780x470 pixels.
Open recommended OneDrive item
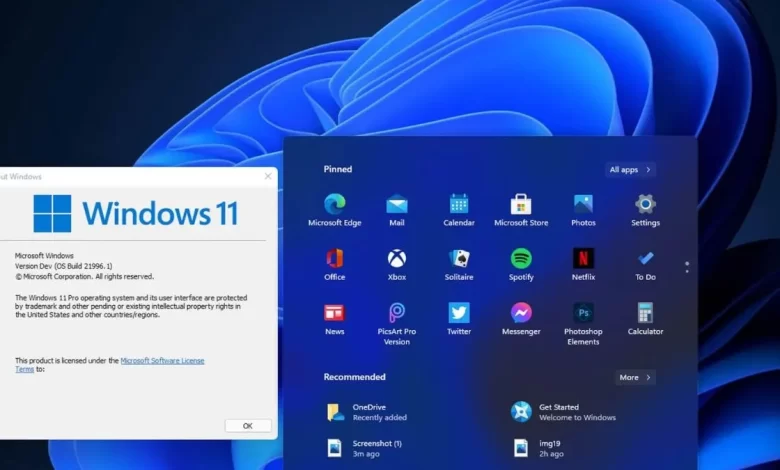point(367,412)
